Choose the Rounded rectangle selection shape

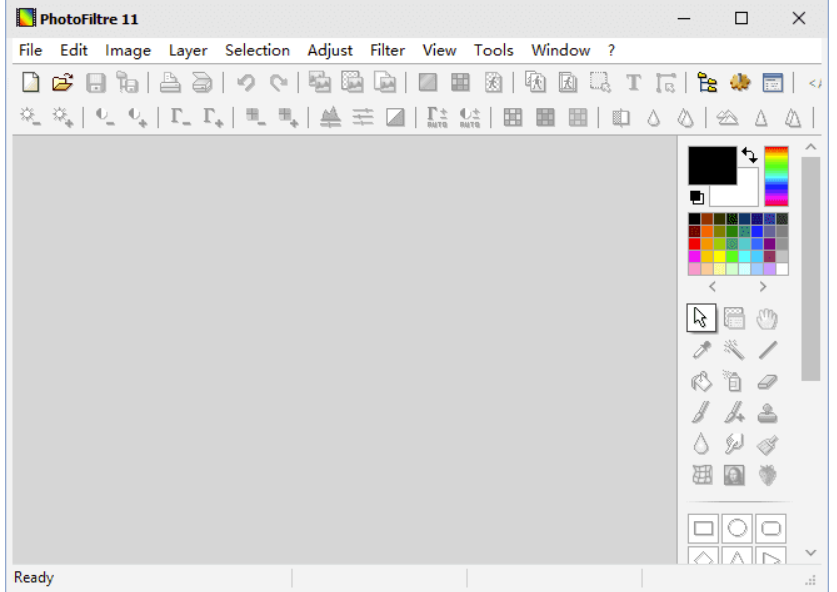click(771, 528)
